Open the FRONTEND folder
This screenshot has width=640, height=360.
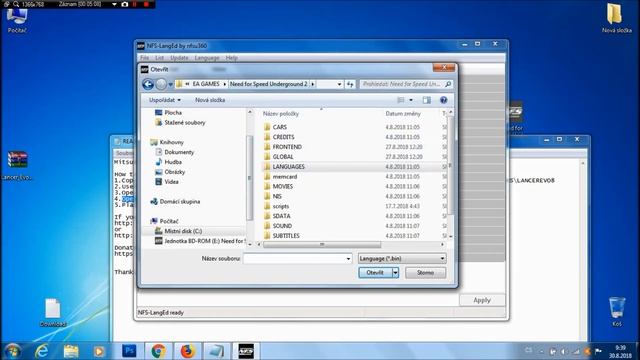click(x=287, y=147)
